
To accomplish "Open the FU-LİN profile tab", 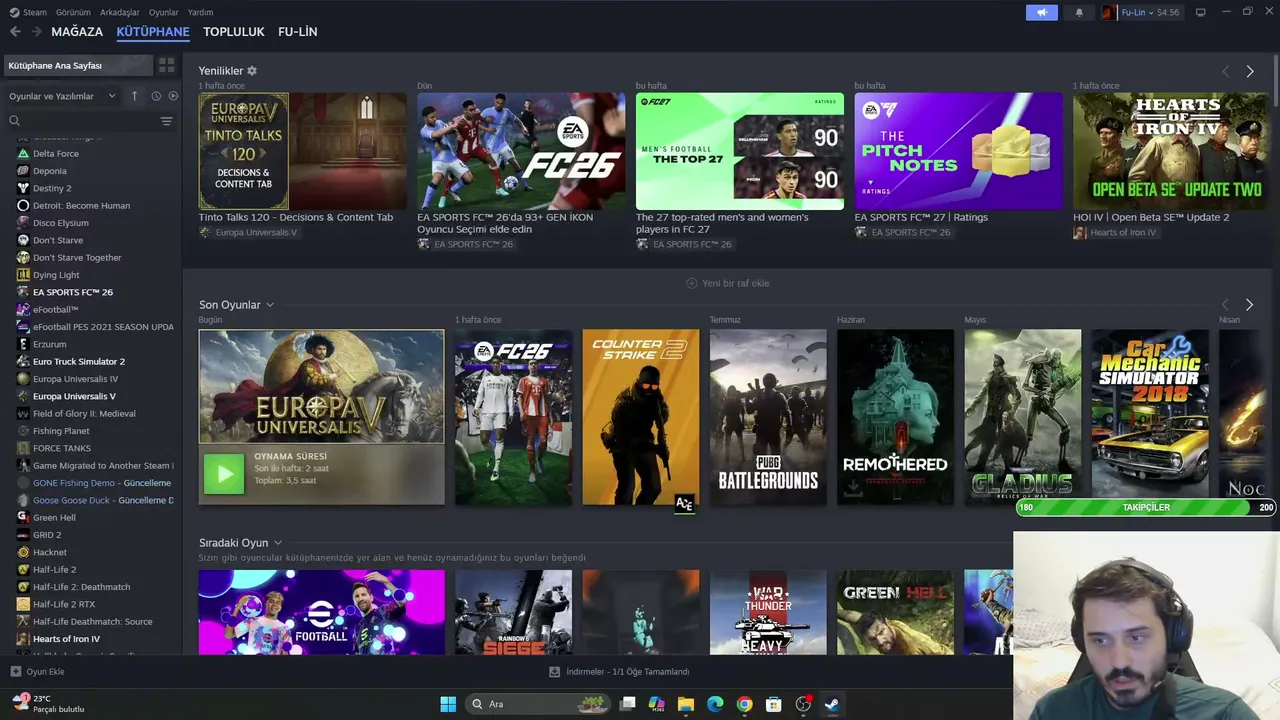I will (x=298, y=32).
